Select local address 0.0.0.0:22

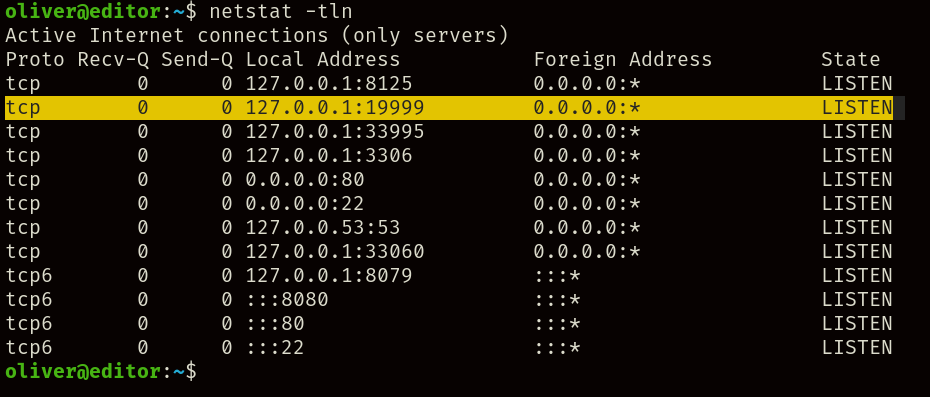pos(305,204)
